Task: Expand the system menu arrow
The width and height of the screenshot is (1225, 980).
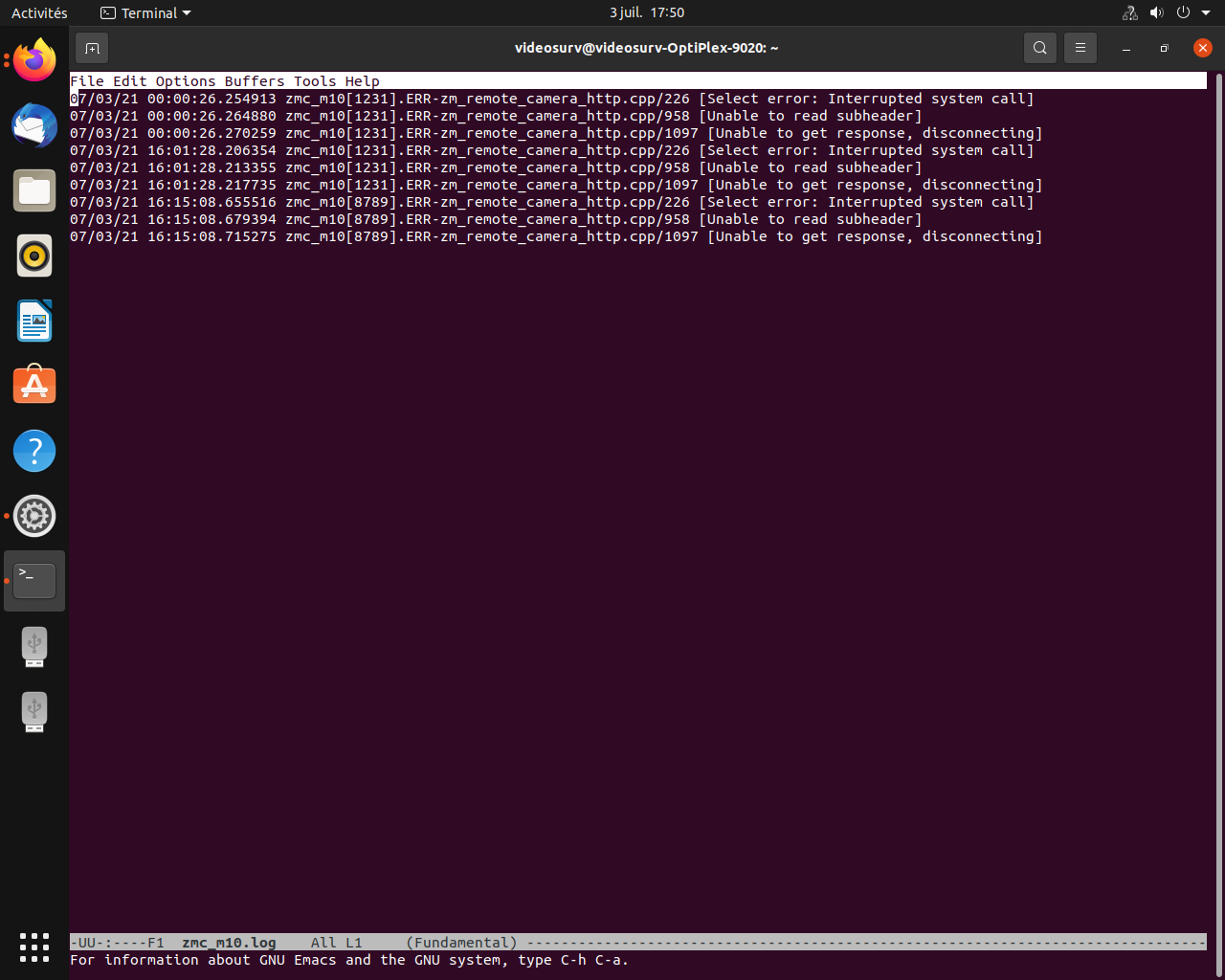Action: pos(1206,13)
